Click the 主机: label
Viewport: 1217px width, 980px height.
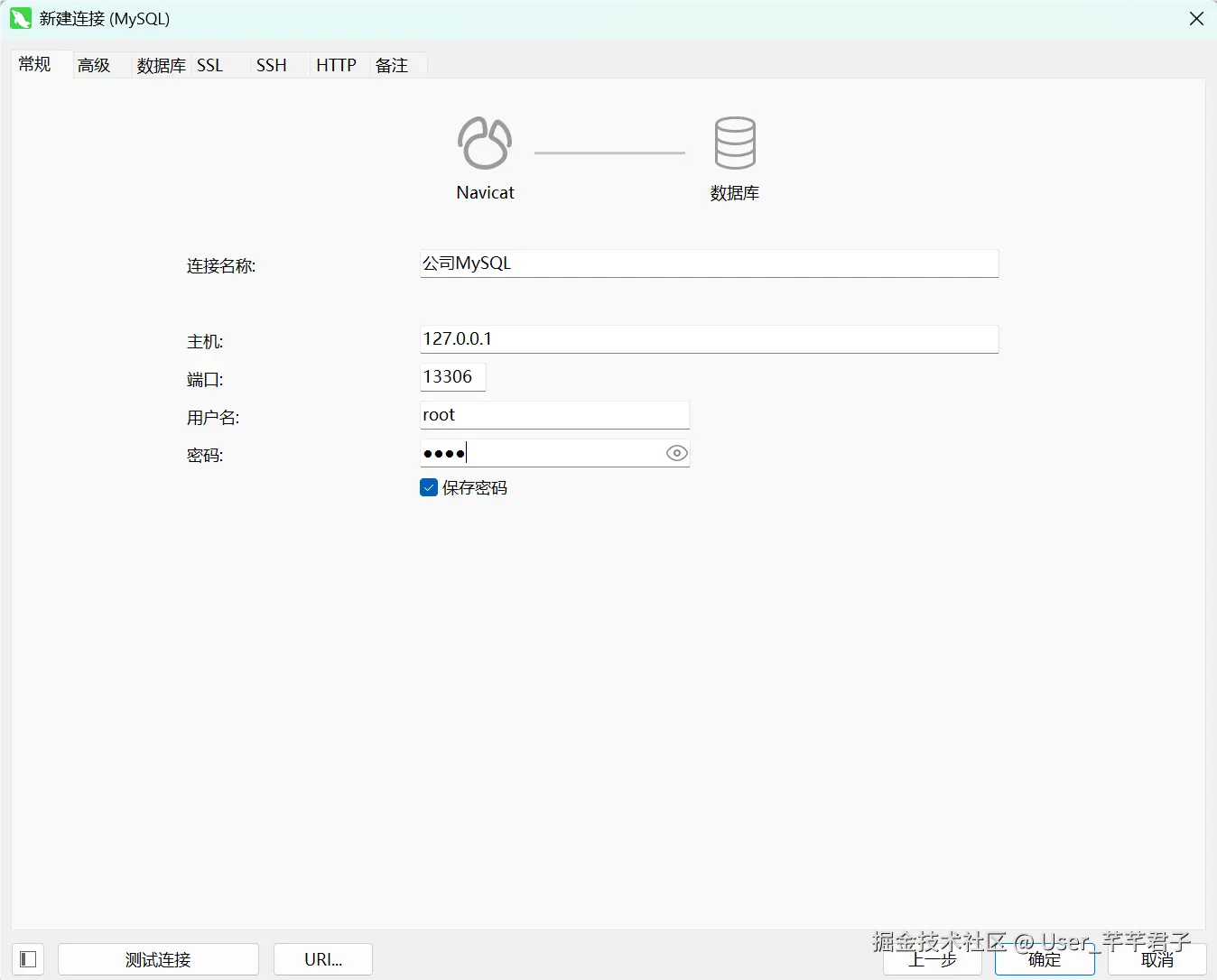pyautogui.click(x=205, y=342)
